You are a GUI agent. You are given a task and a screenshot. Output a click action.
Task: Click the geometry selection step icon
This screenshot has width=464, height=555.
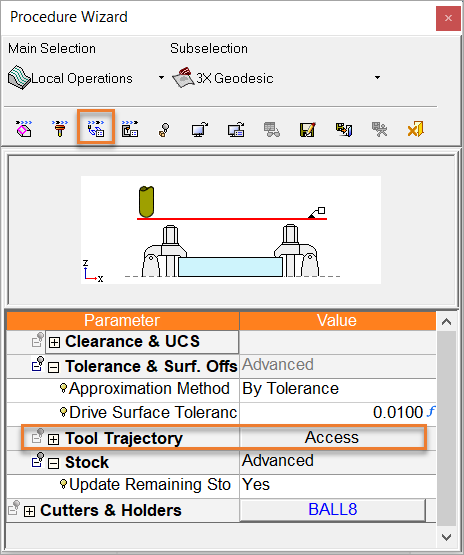(24, 128)
